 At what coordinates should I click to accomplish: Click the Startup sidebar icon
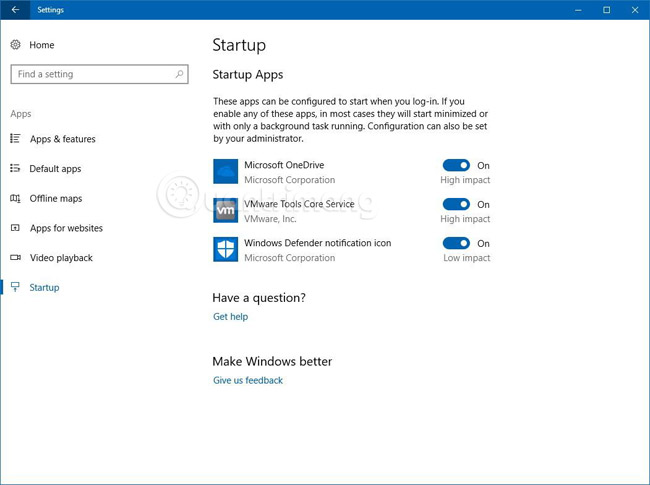(x=15, y=287)
